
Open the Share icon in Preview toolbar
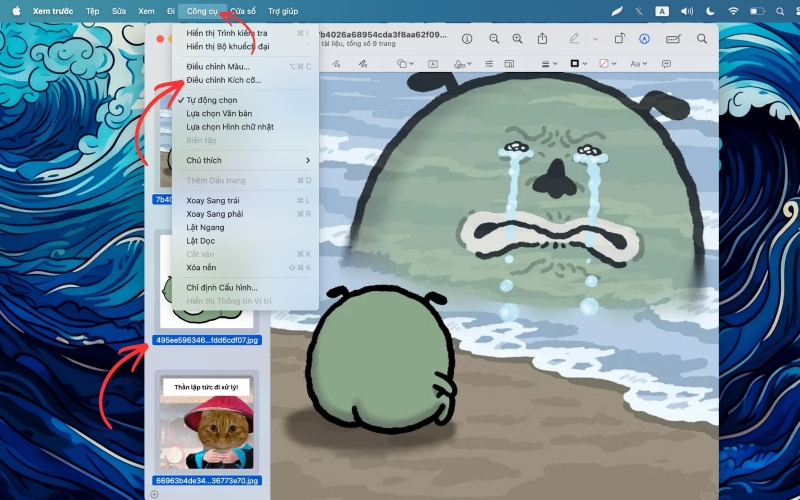(542, 38)
